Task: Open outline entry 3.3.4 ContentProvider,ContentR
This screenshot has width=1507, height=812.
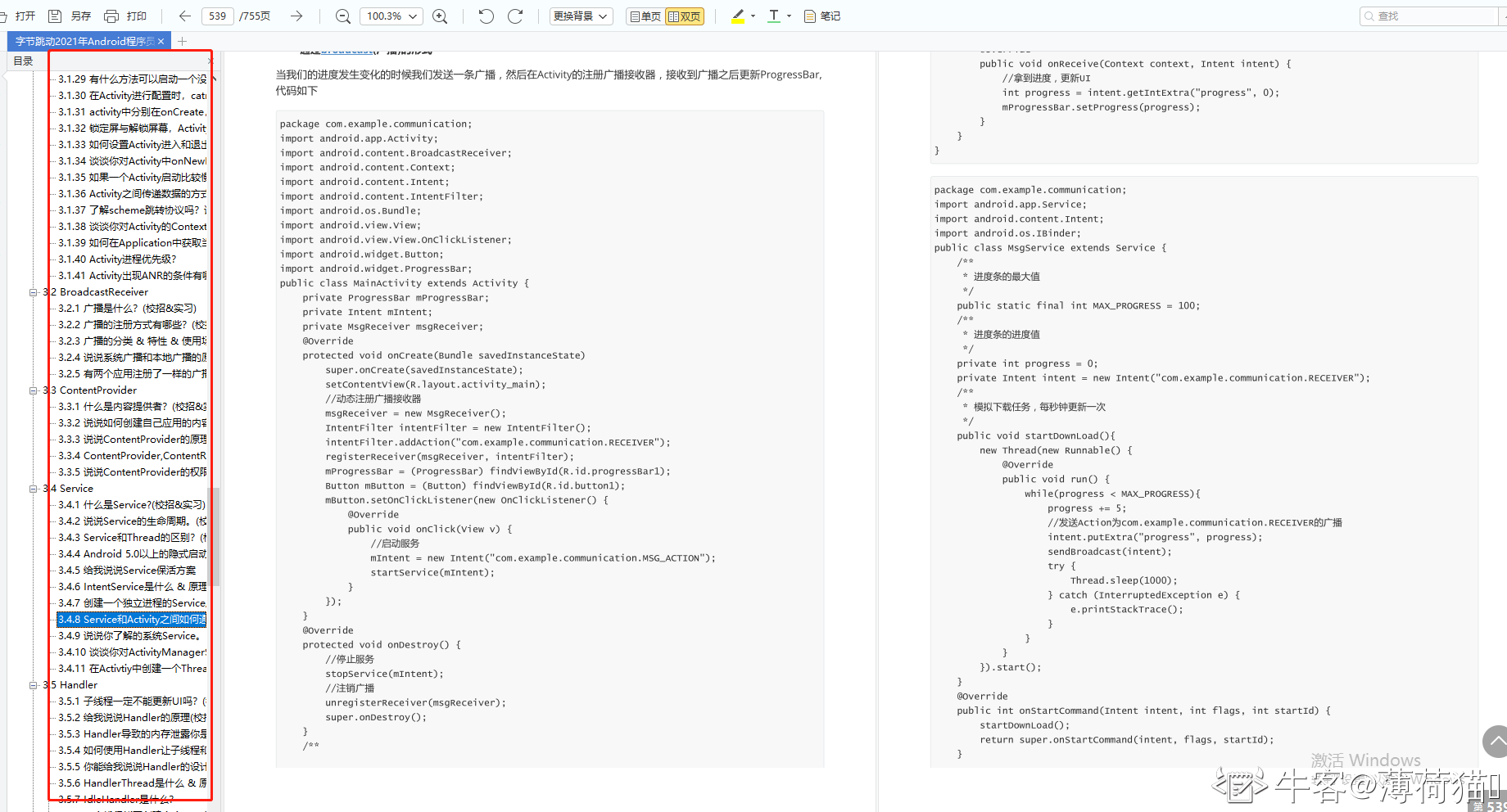Action: (x=132, y=456)
